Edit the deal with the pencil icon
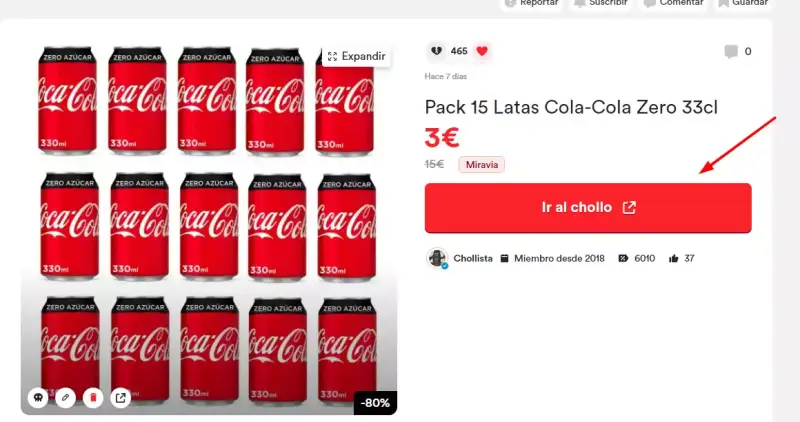This screenshot has height=422, width=800. [66, 398]
